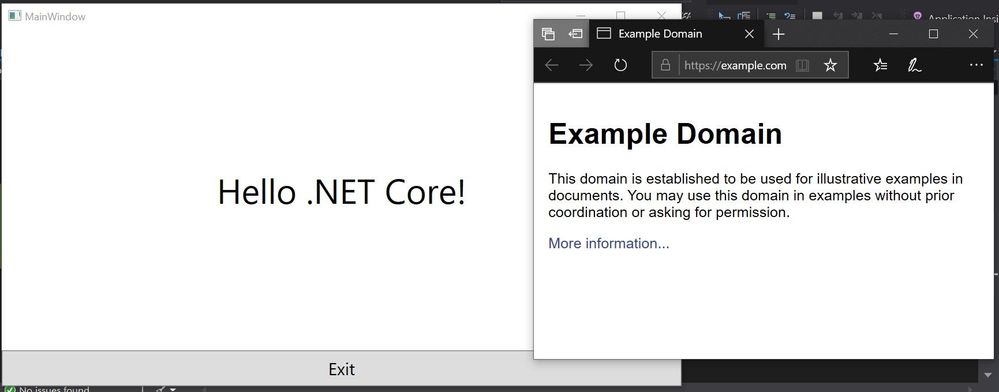This screenshot has height=392, width=999.
Task: Click the Exit button in MainWindow
Action: pyautogui.click(x=341, y=368)
